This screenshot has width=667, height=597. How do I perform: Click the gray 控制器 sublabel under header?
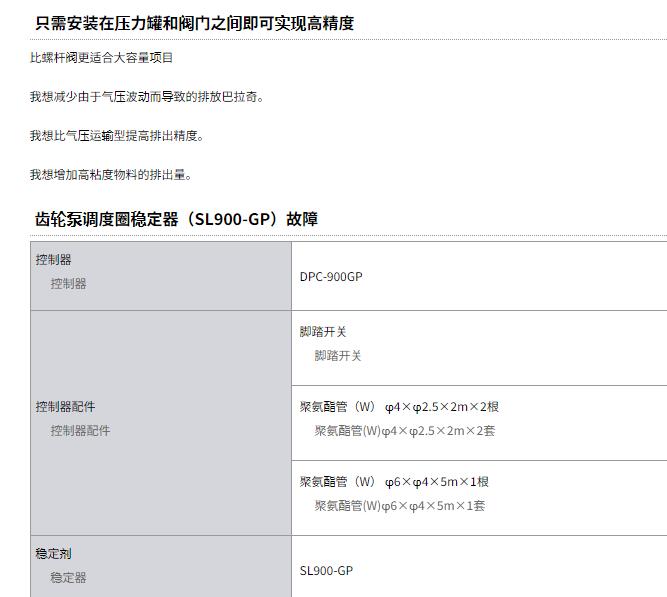coord(68,283)
